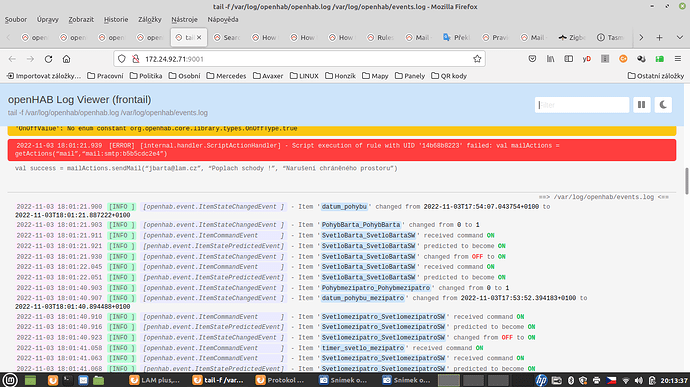Open the Avaxer bookmarks folder
690x387 pixels.
coord(268,76)
